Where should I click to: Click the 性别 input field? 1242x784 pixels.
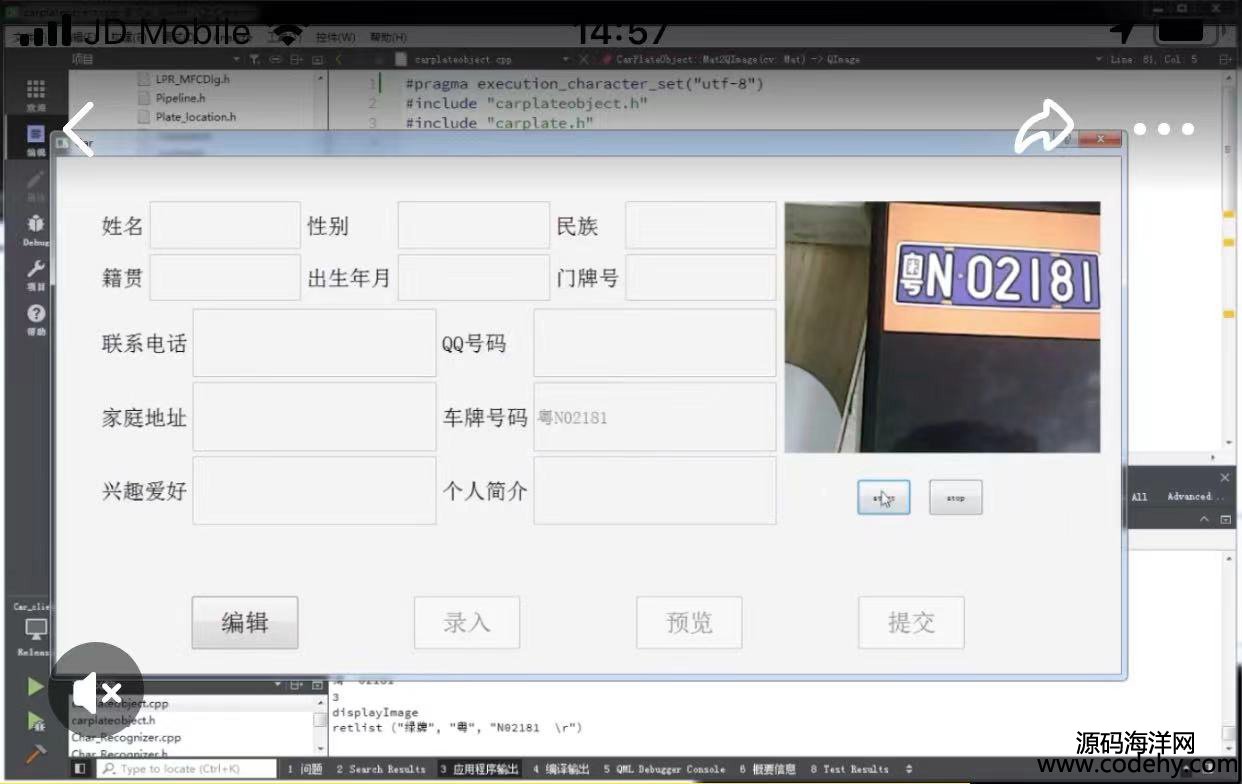point(473,225)
